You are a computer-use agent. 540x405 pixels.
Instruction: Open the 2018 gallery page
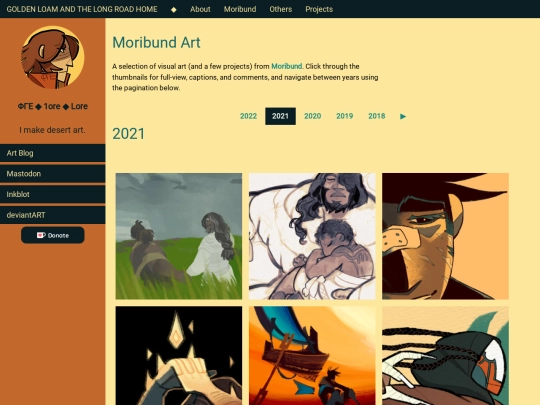pos(376,116)
